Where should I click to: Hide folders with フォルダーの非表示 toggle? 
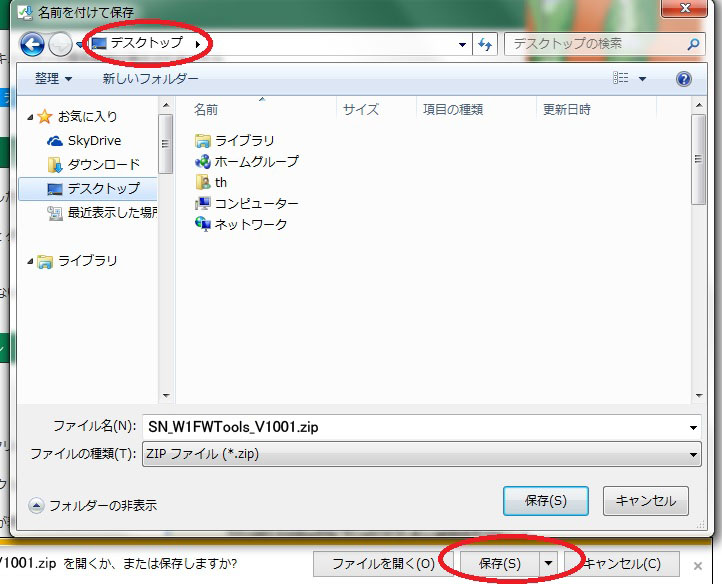(93, 505)
